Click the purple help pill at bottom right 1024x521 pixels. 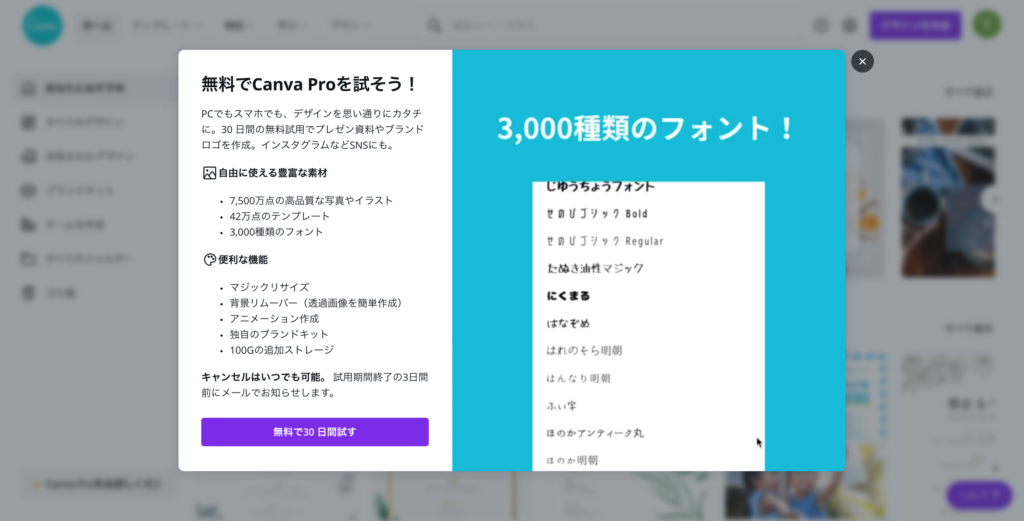(979, 495)
